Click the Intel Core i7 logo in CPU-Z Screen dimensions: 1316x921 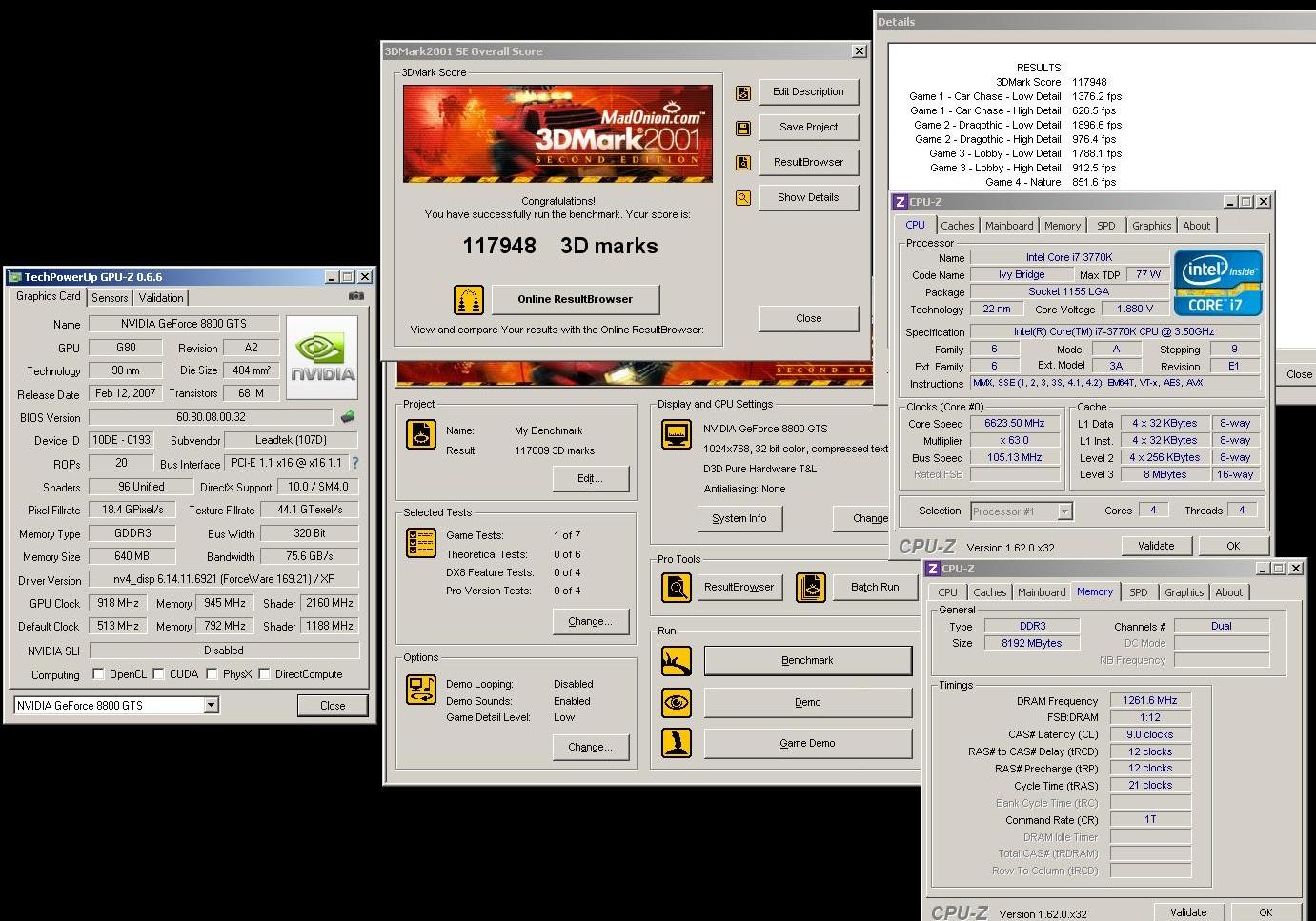(1218, 283)
